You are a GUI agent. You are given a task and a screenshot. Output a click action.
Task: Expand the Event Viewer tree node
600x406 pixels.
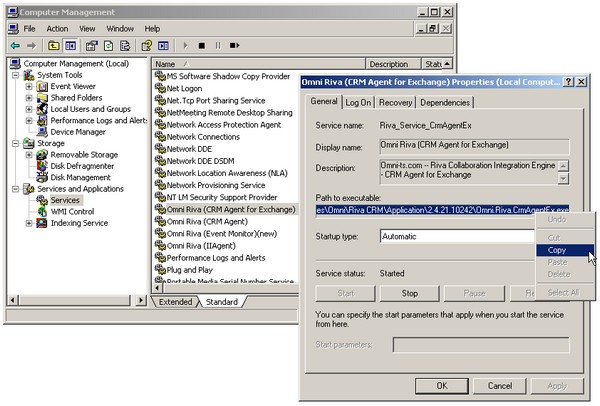tap(29, 86)
